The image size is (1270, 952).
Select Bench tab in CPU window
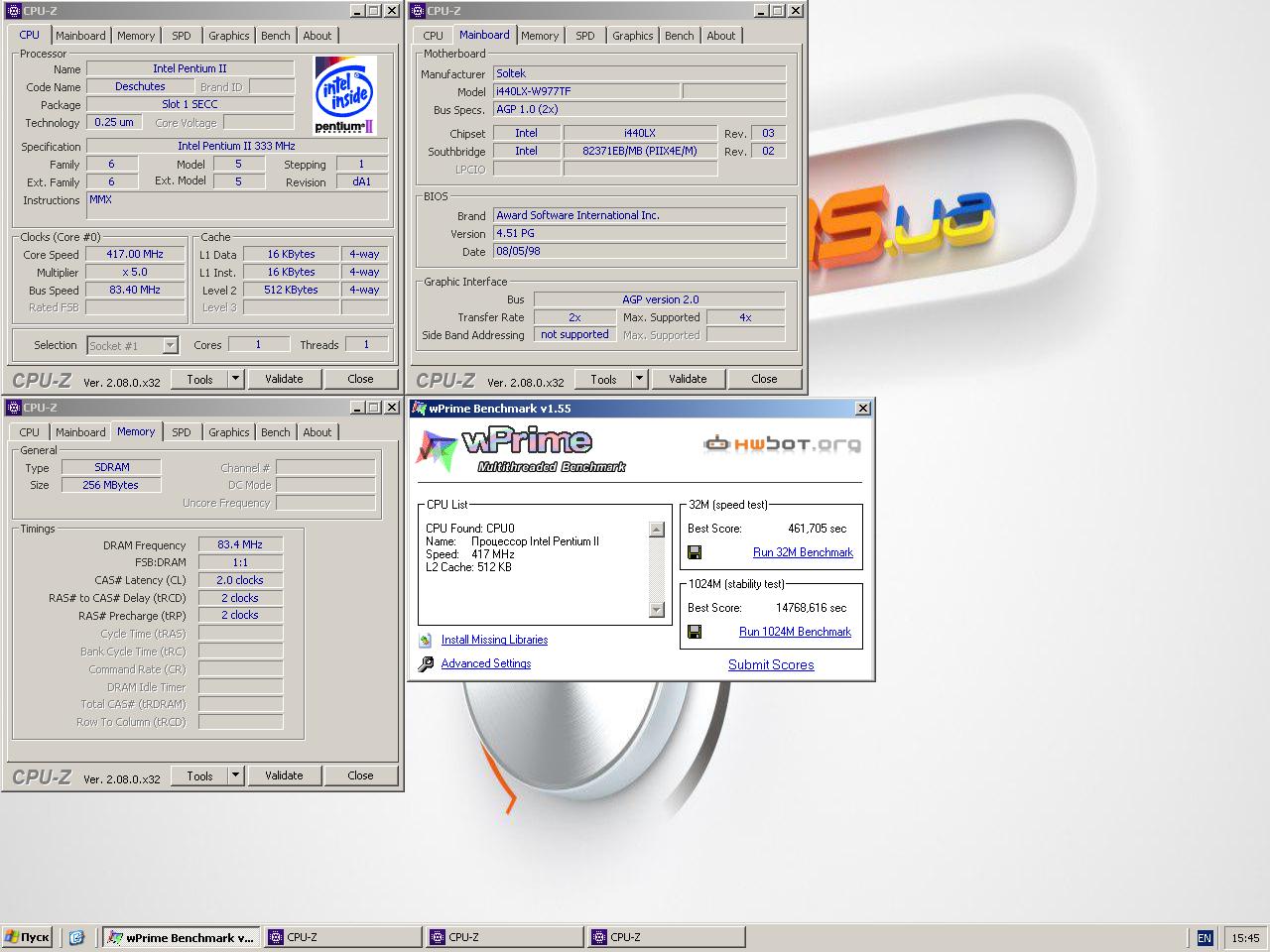pos(276,36)
